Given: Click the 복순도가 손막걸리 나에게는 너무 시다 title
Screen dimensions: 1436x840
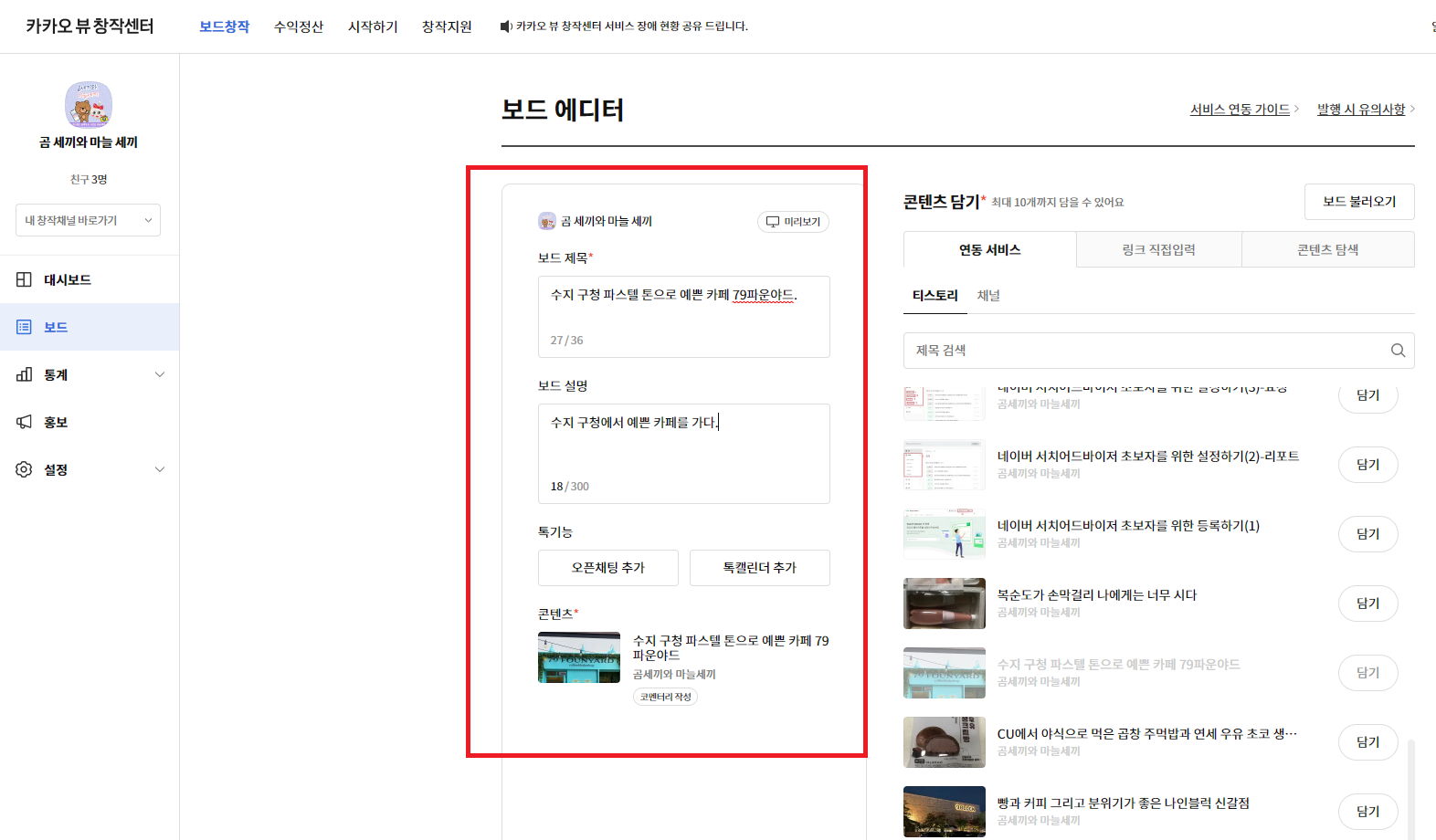Looking at the screenshot, I should pos(1097,595).
